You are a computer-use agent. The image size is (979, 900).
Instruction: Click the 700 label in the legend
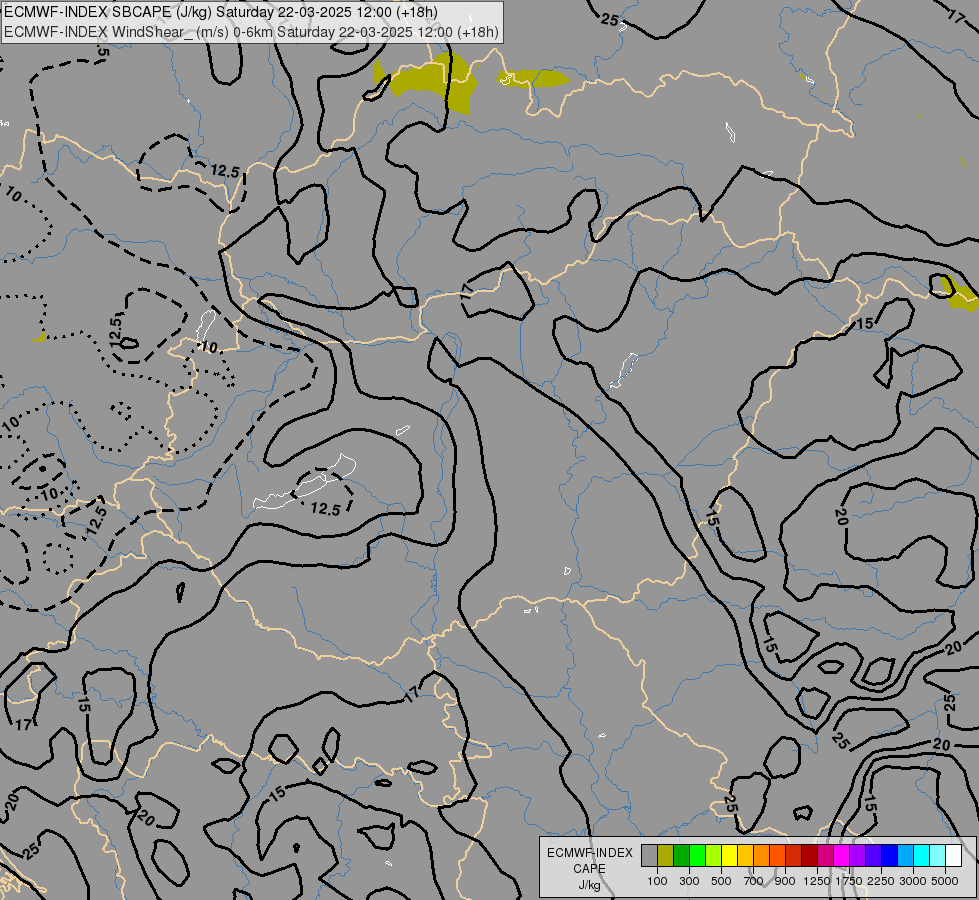coord(754,881)
